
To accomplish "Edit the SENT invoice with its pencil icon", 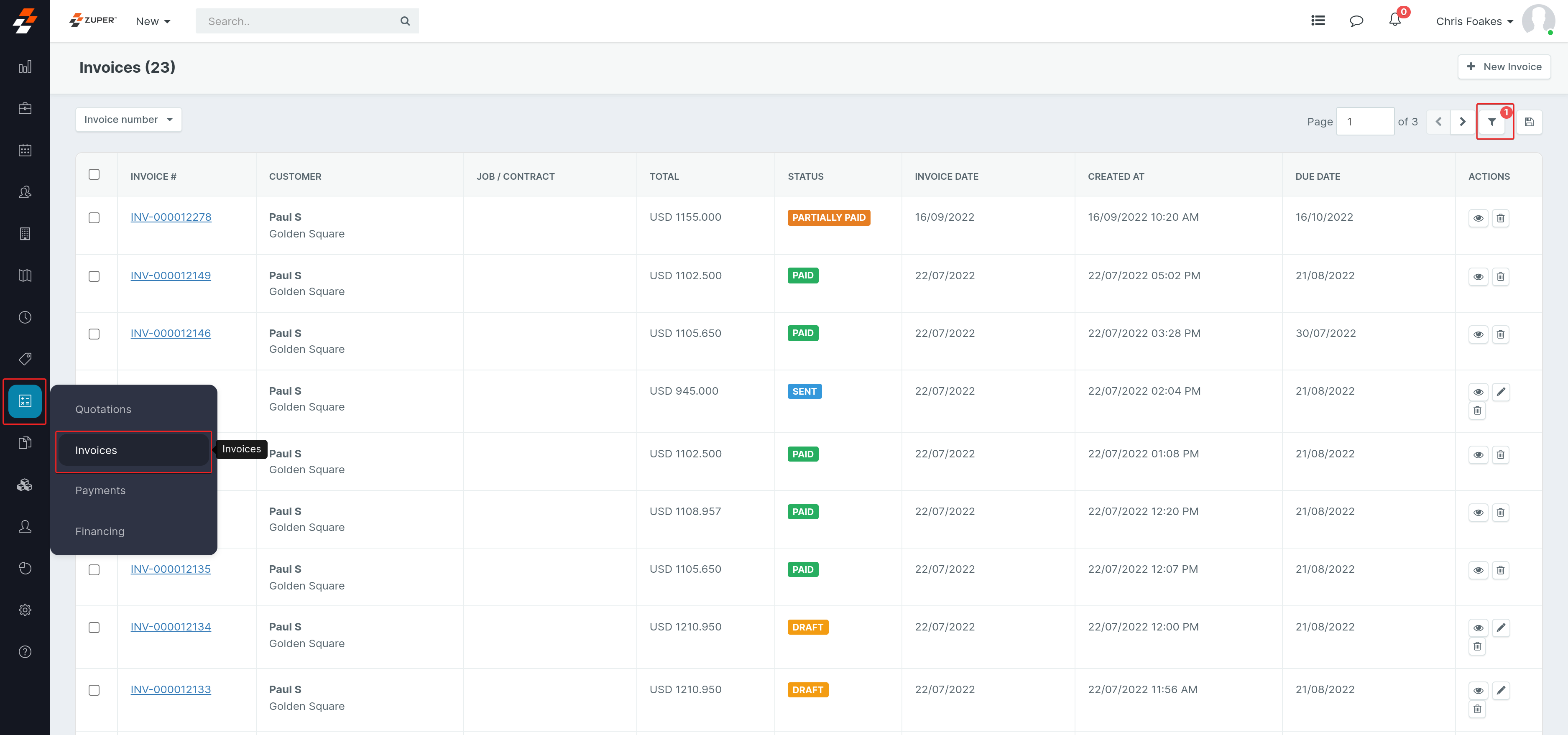I will click(1501, 392).
